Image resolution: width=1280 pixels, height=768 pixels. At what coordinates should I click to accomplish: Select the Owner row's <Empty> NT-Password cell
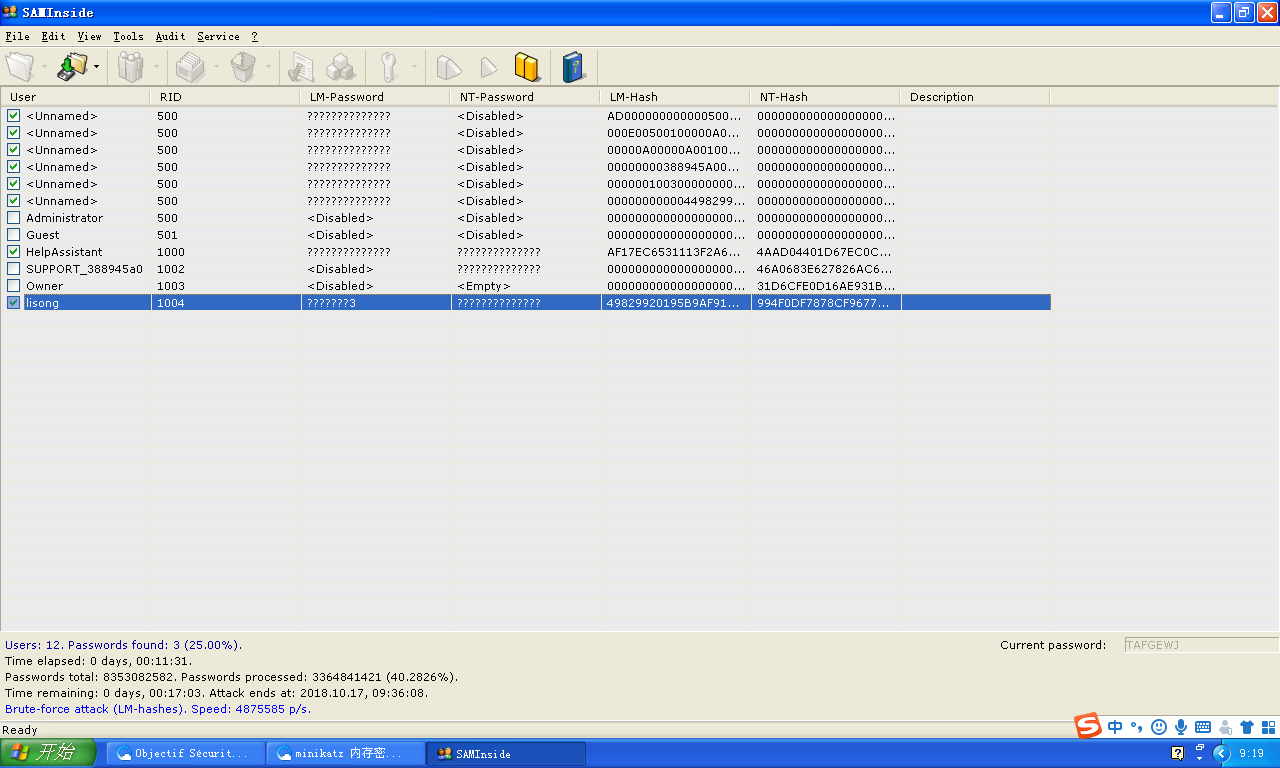click(x=484, y=286)
